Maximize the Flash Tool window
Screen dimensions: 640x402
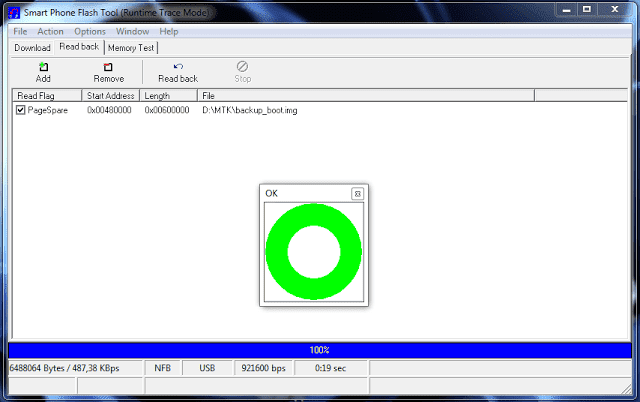point(587,9)
